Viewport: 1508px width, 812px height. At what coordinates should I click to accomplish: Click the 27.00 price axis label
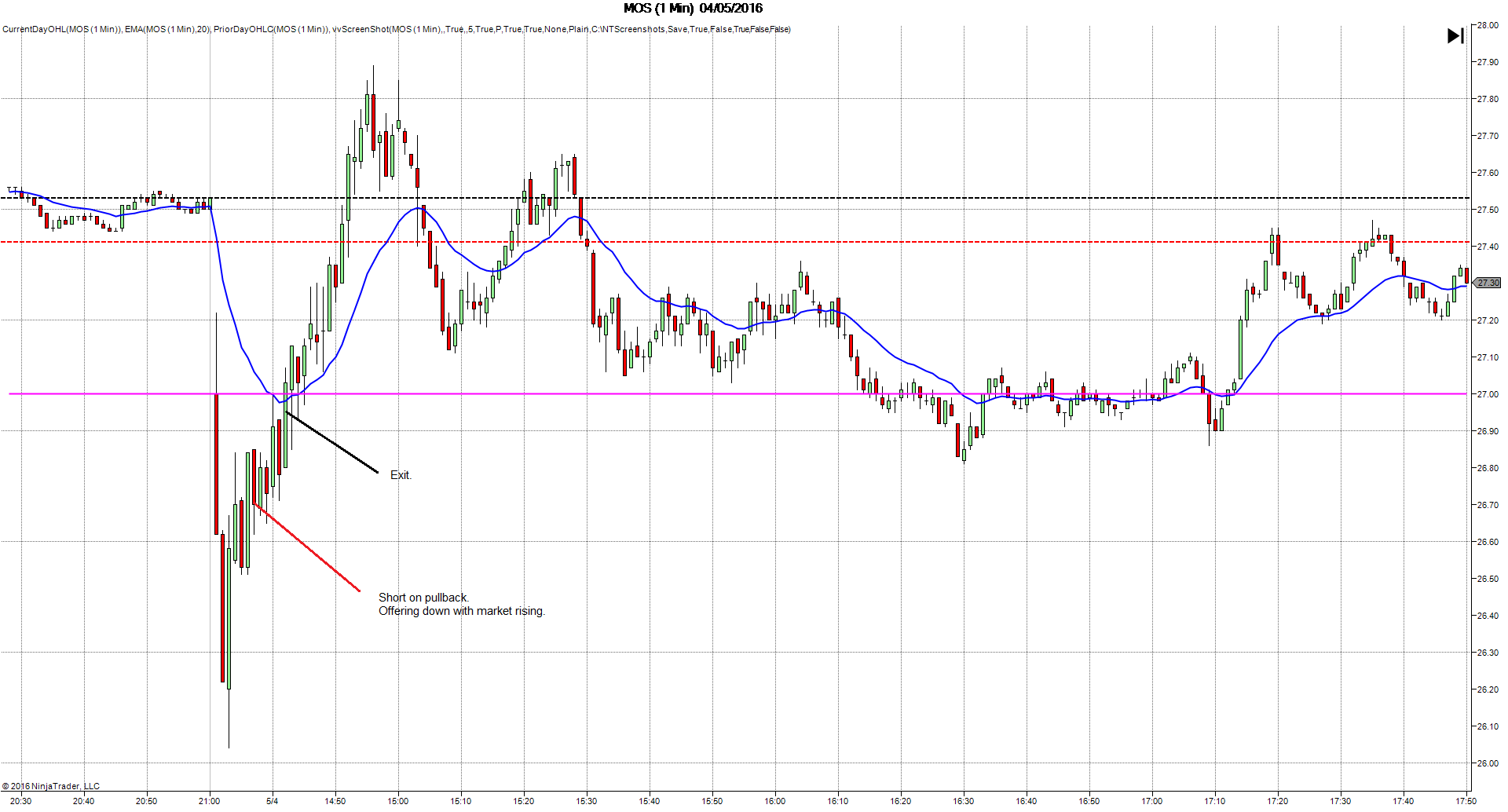[1488, 394]
